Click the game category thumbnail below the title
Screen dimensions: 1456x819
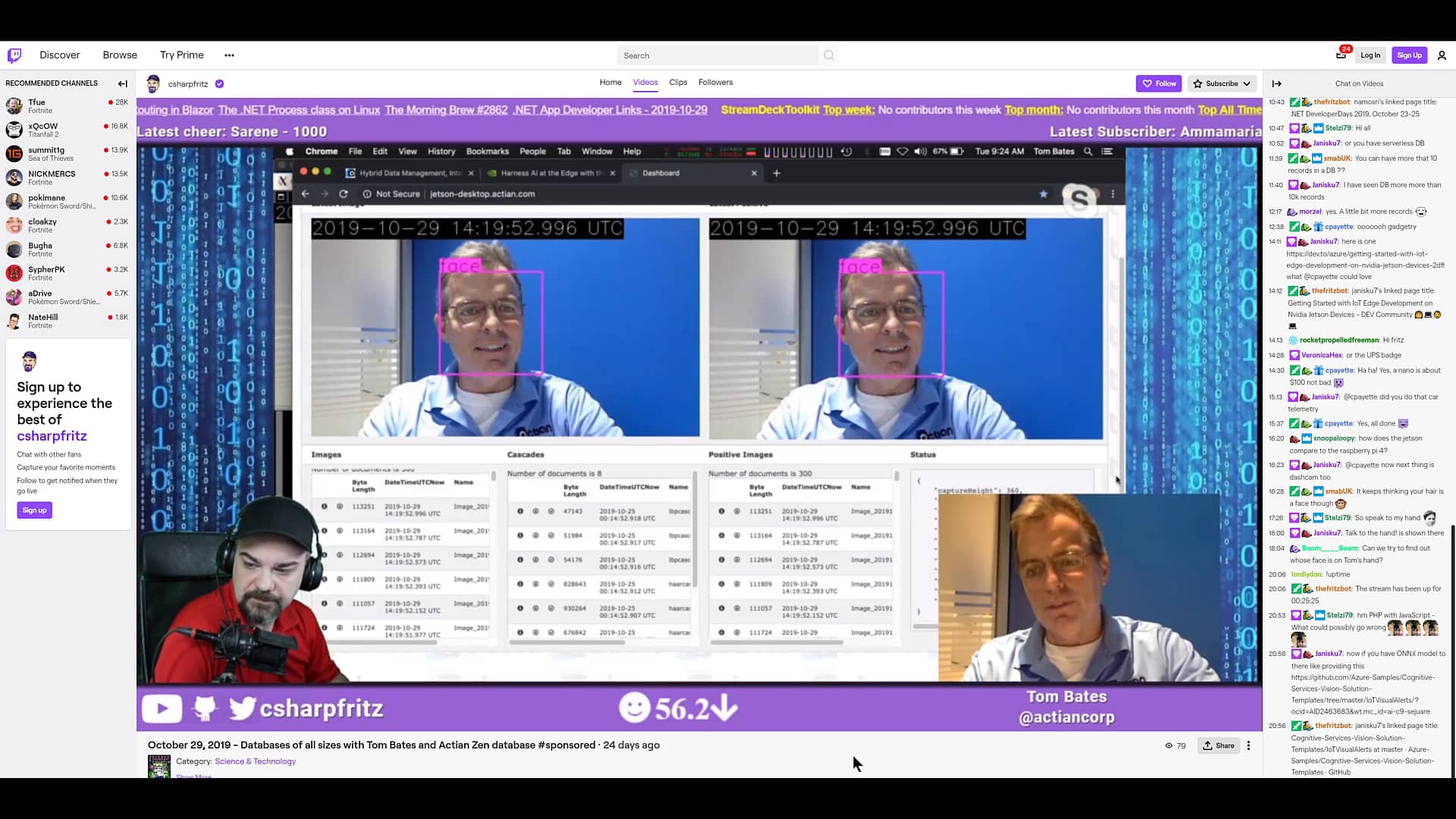159,766
